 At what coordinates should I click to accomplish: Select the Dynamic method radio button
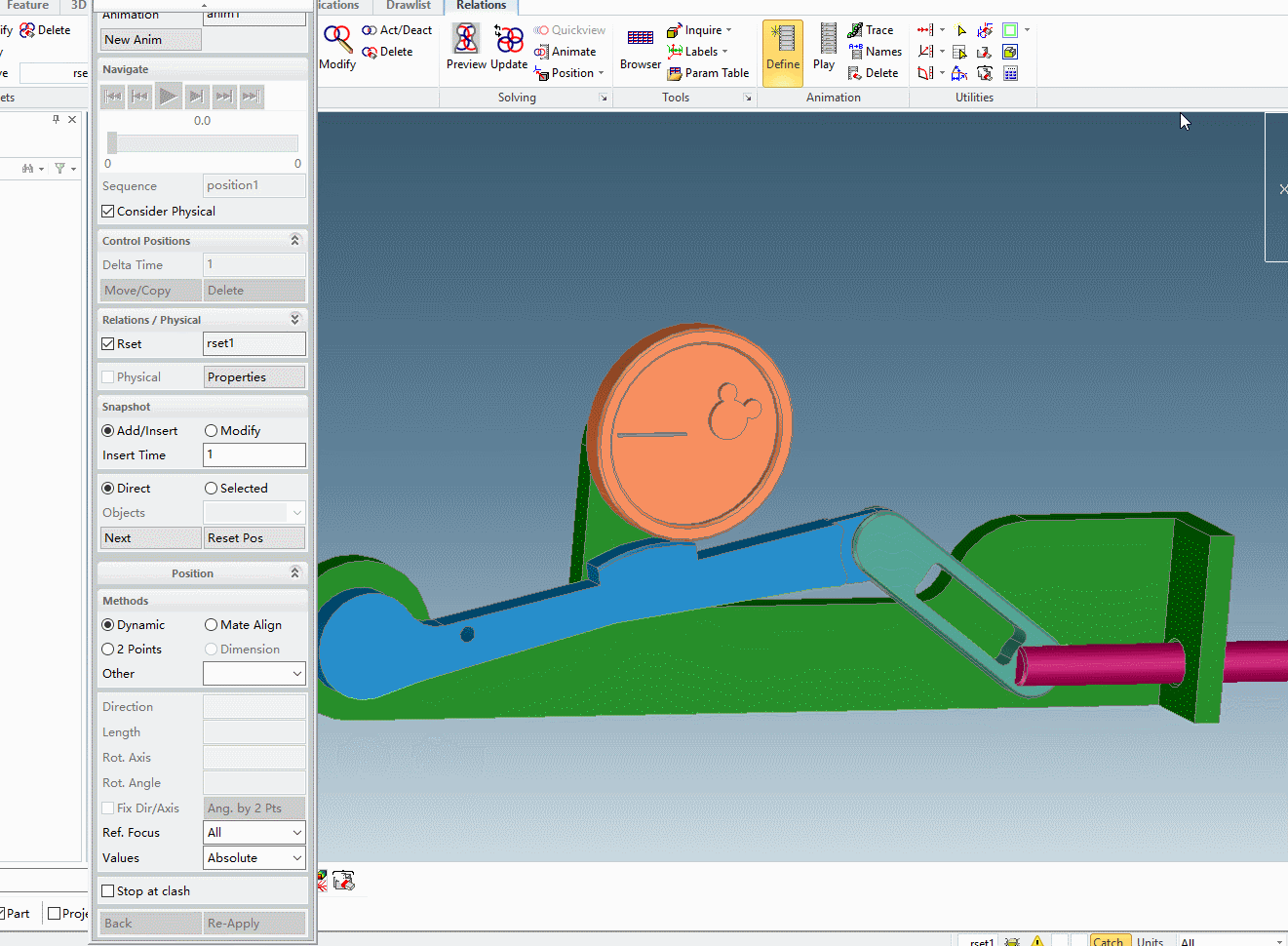[108, 624]
